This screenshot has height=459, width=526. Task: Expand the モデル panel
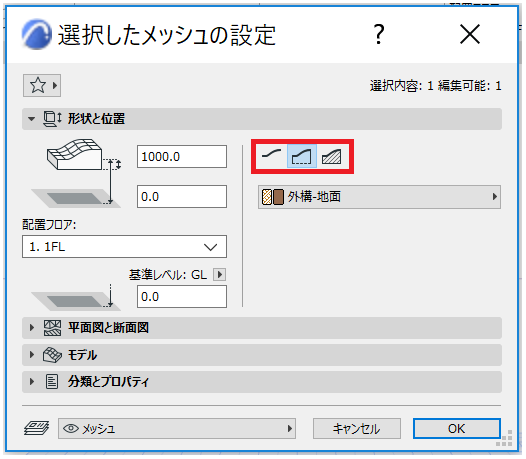tap(262, 355)
